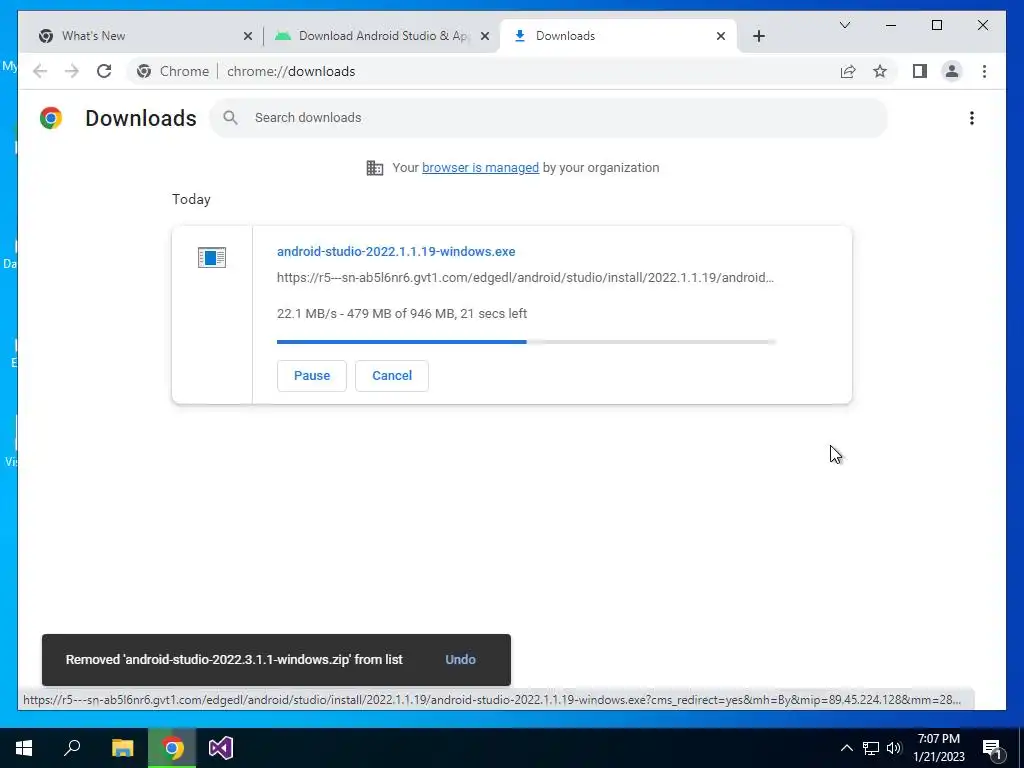
Task: Open the Chrome profile avatar menu
Action: coord(952,71)
